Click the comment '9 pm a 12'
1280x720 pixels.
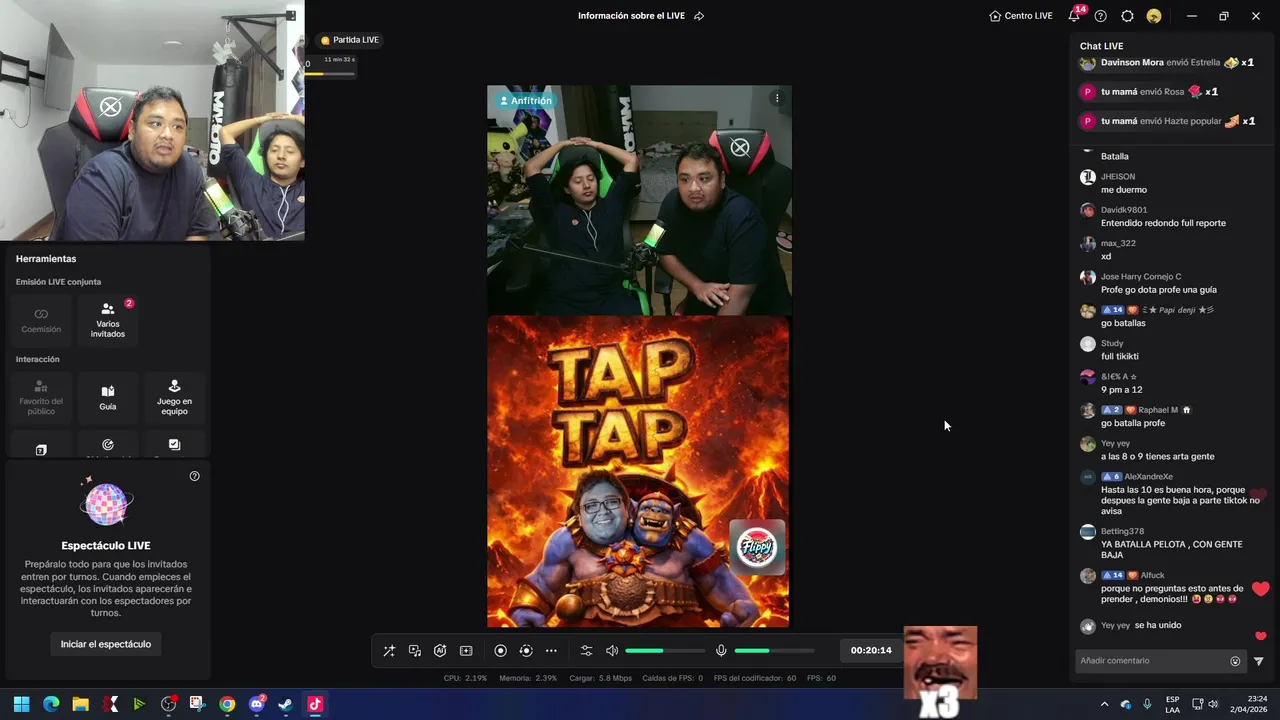[1121, 390]
